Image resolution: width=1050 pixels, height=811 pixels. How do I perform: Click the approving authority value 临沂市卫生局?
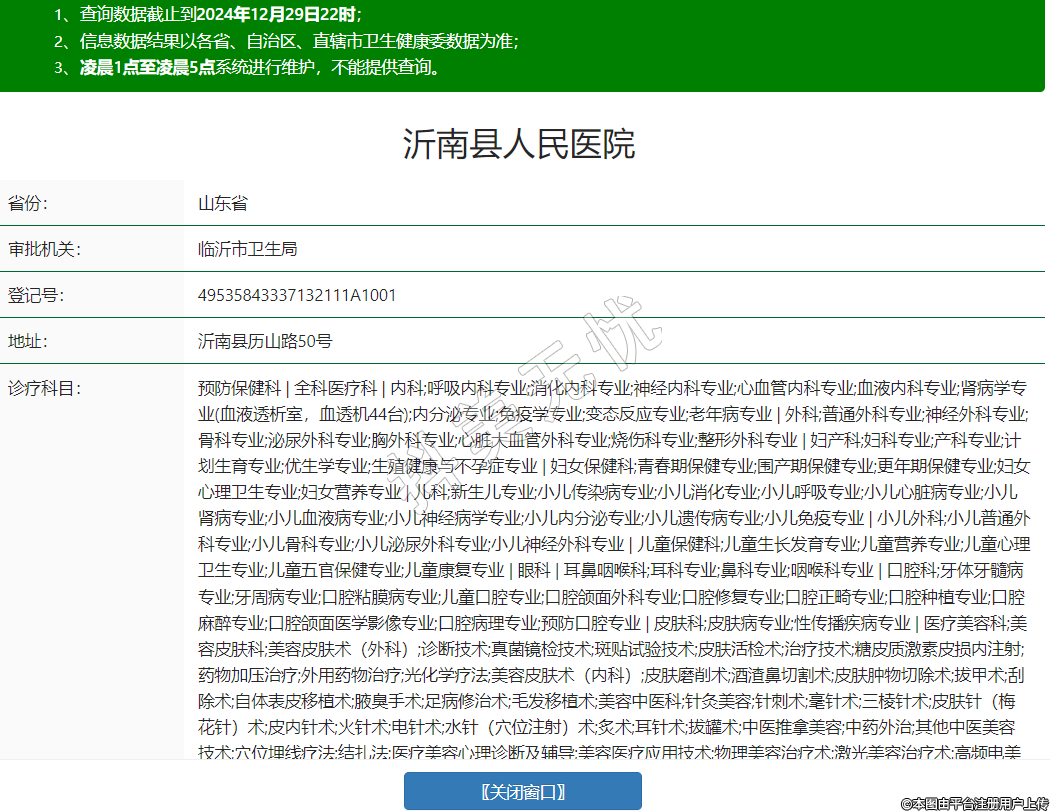click(247, 249)
